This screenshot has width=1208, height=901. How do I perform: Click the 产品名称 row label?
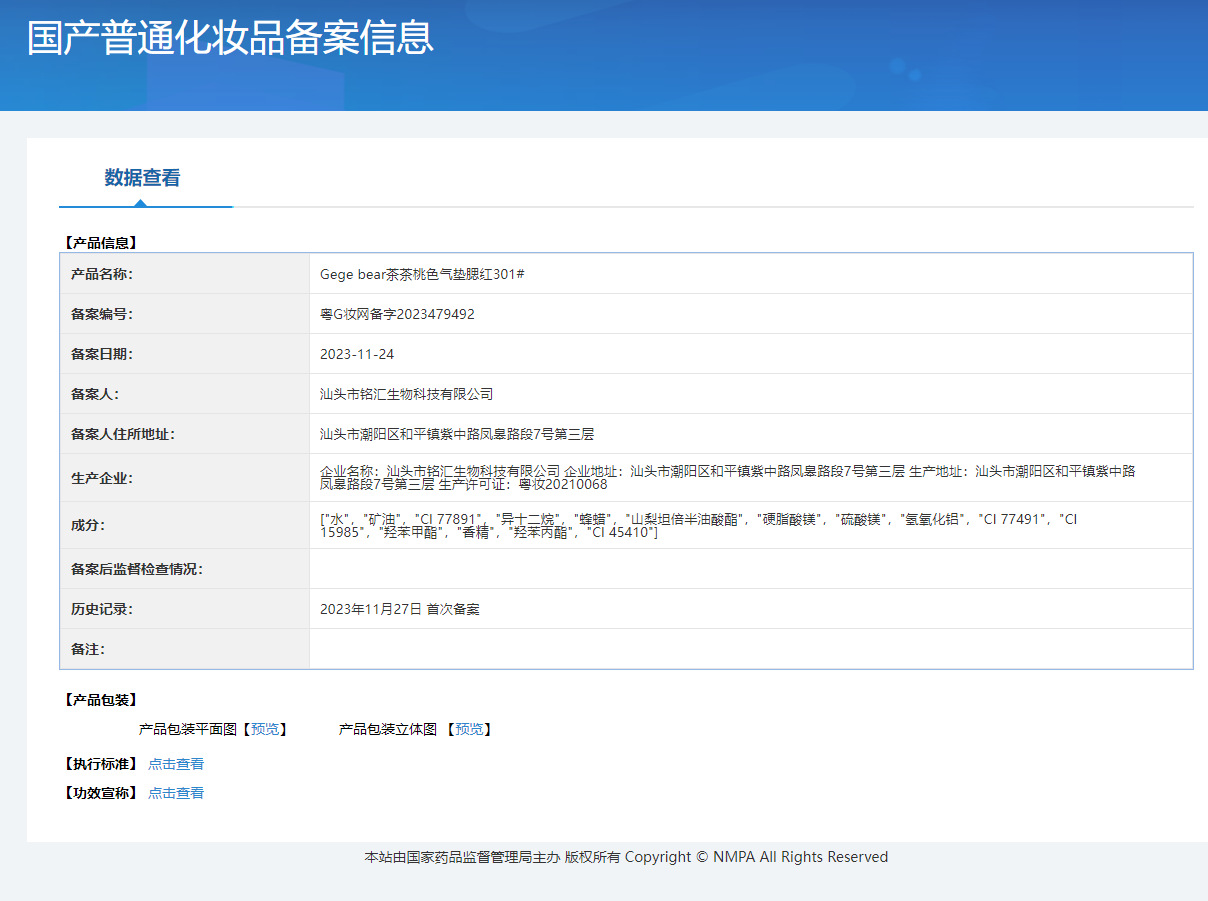(102, 274)
